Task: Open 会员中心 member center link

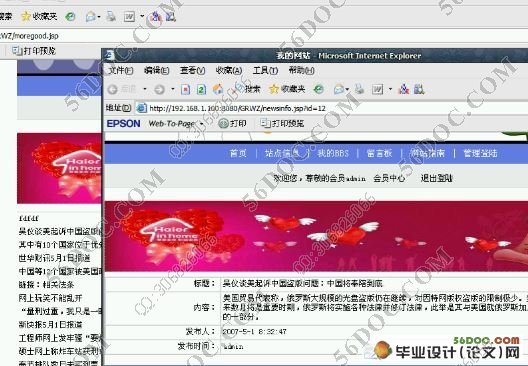Action: coord(389,178)
